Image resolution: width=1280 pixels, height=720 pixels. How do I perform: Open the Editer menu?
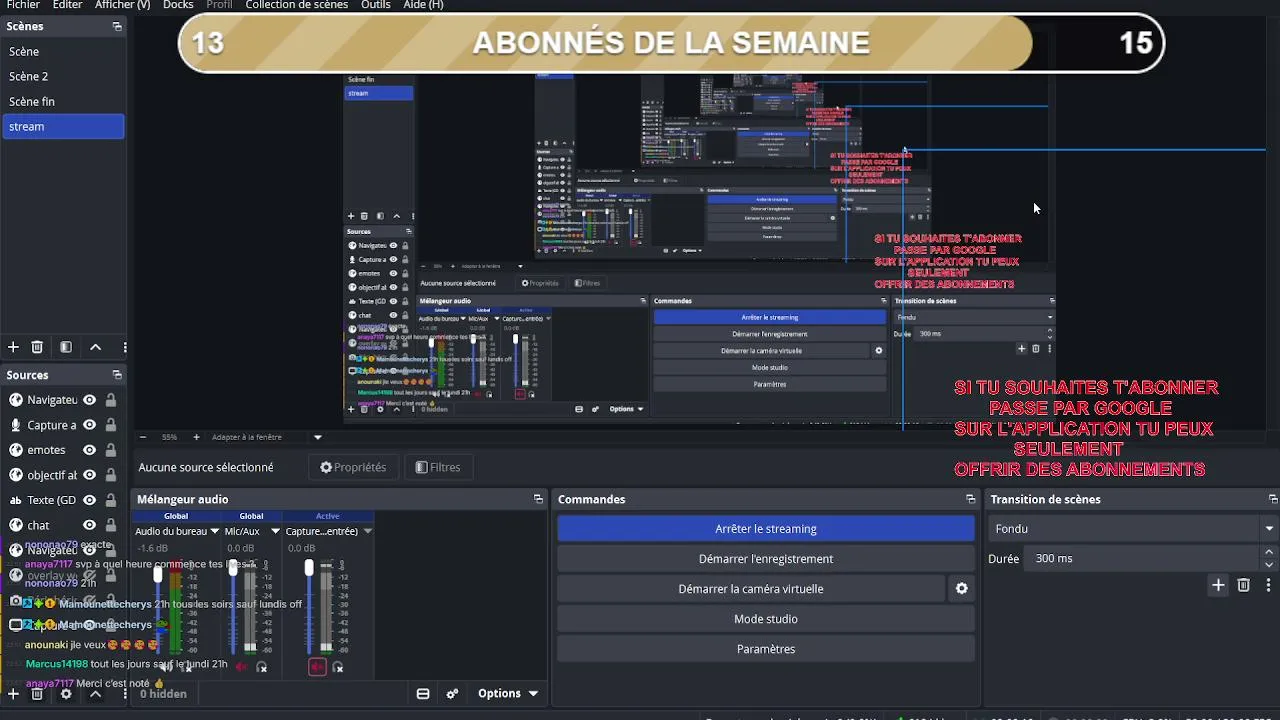[67, 5]
